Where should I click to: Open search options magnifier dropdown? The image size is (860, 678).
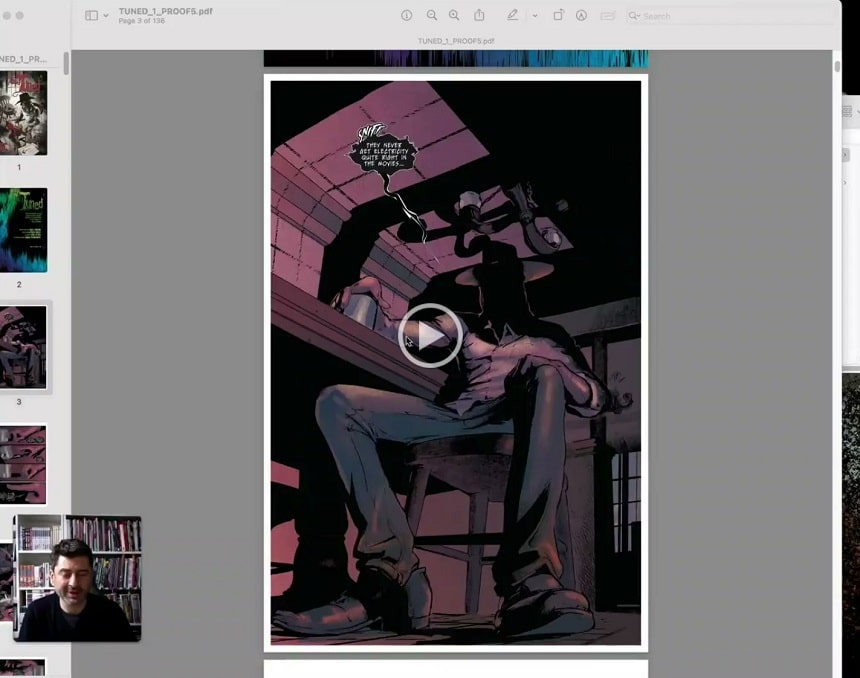point(634,16)
